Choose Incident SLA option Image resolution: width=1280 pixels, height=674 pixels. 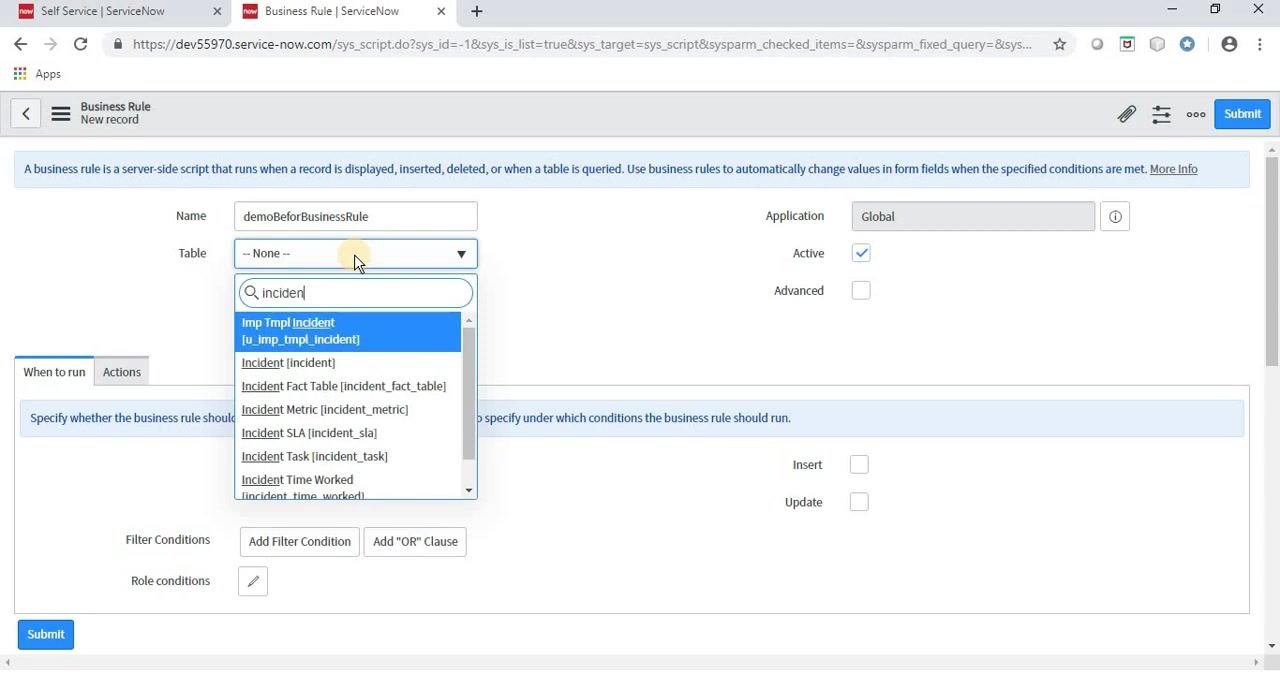pos(348,433)
